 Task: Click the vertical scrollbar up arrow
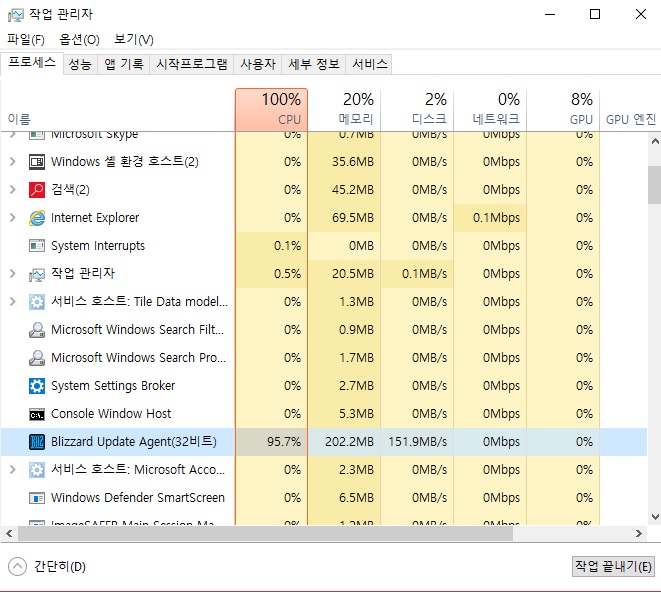(x=655, y=142)
